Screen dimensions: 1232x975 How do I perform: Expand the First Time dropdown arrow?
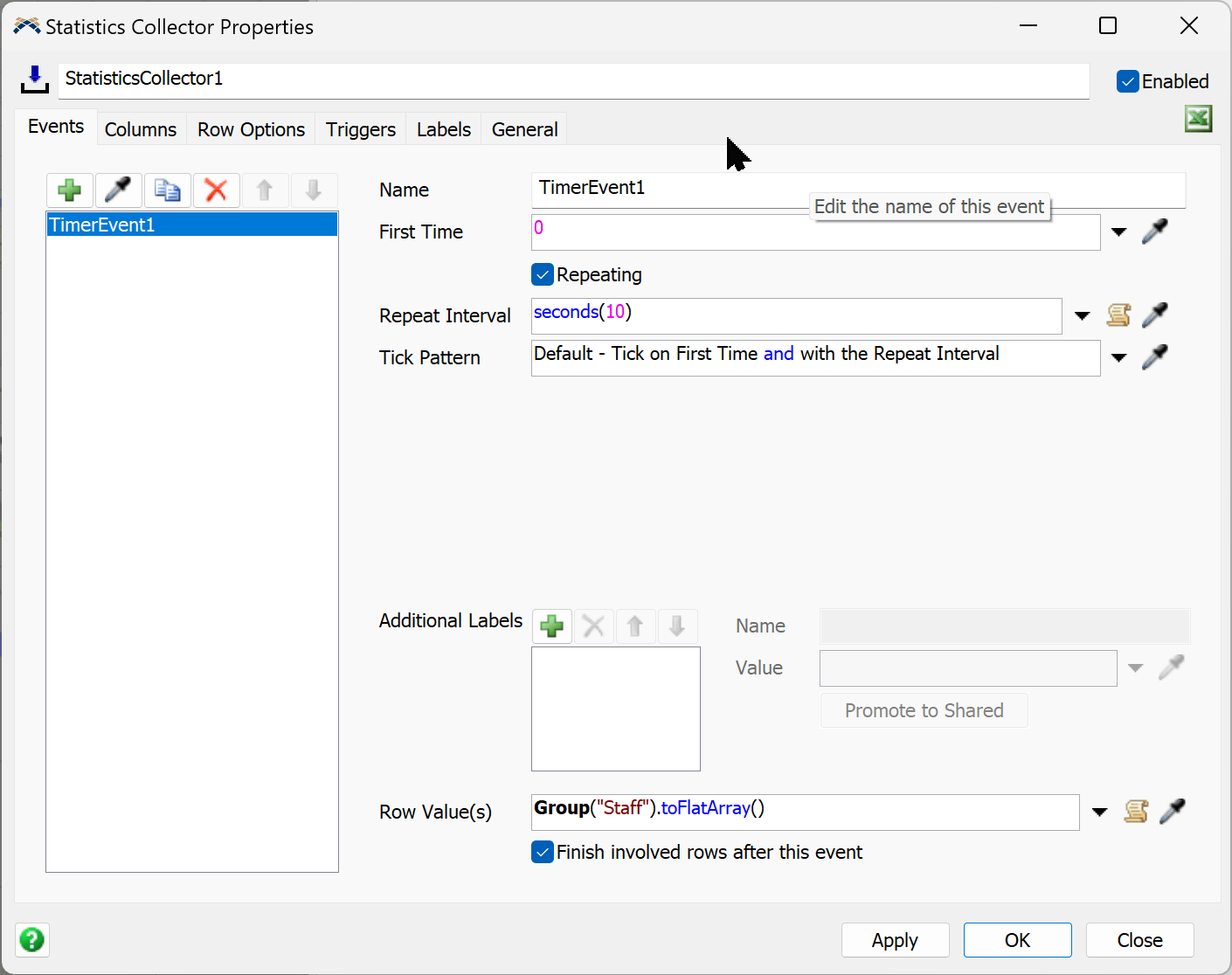[x=1118, y=232]
